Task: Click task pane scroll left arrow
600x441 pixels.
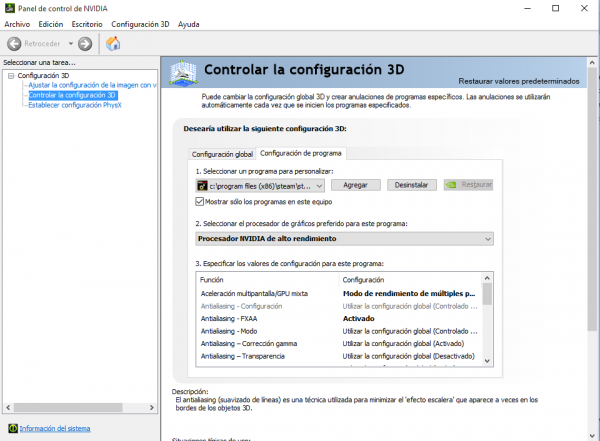Action: 8,407
